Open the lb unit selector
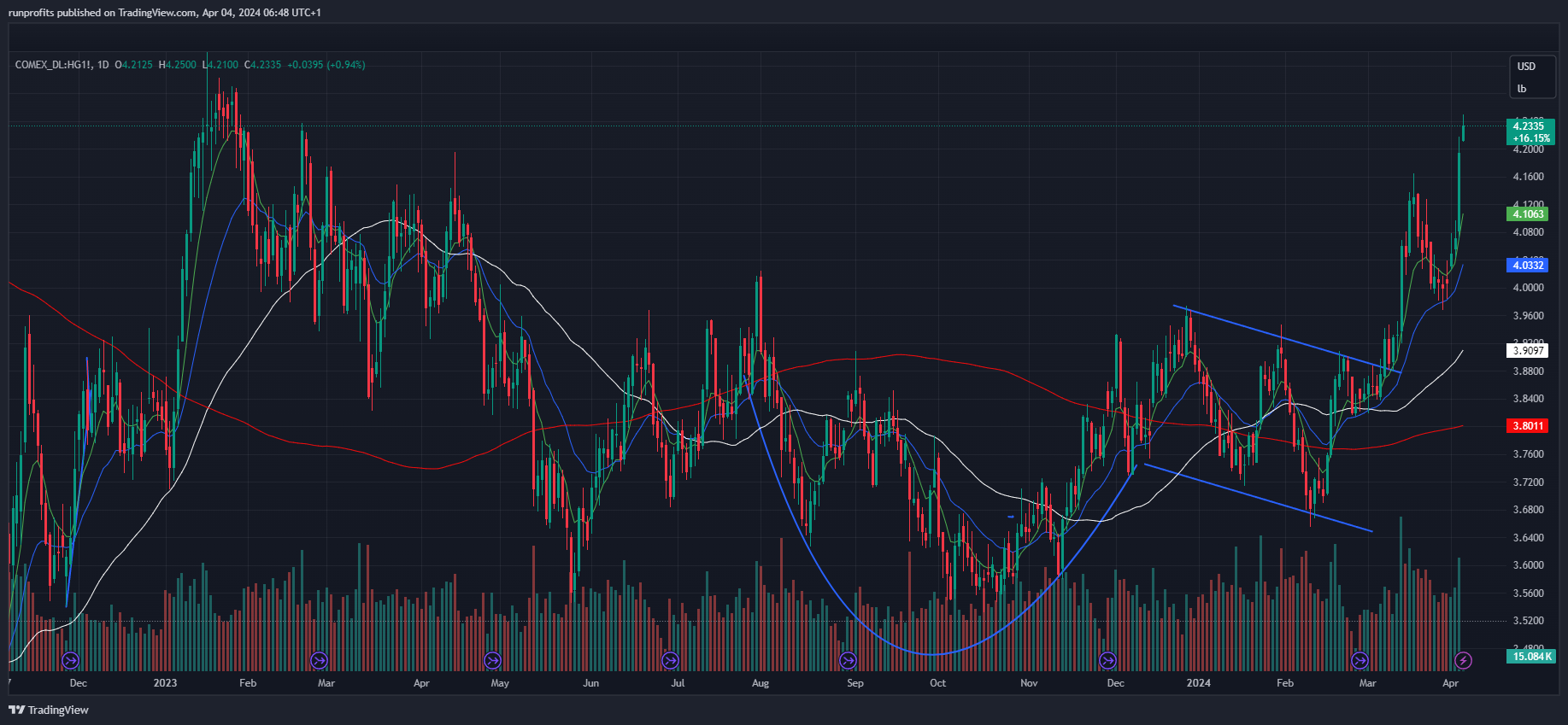 click(x=1522, y=89)
